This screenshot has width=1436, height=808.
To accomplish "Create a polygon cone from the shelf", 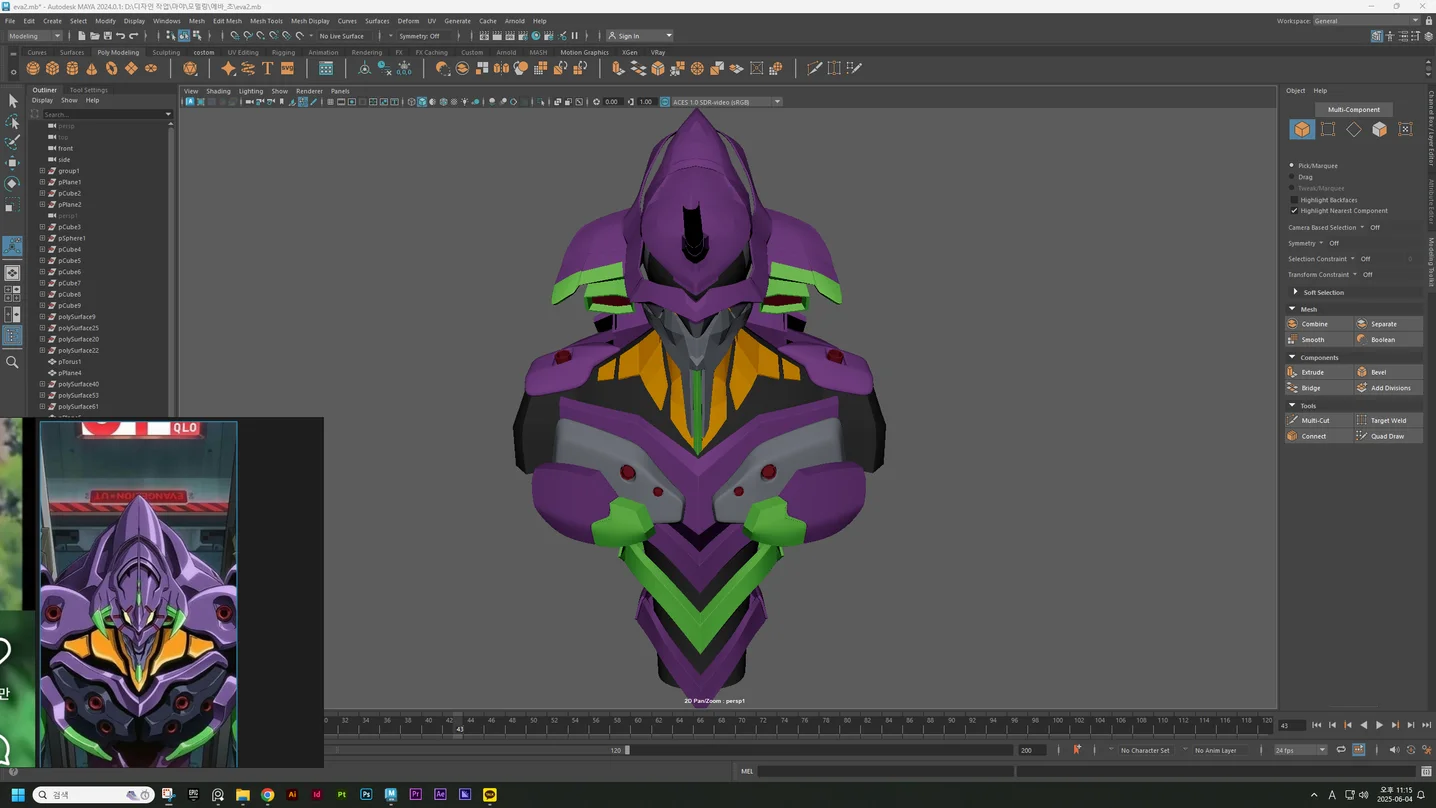I will [92, 68].
